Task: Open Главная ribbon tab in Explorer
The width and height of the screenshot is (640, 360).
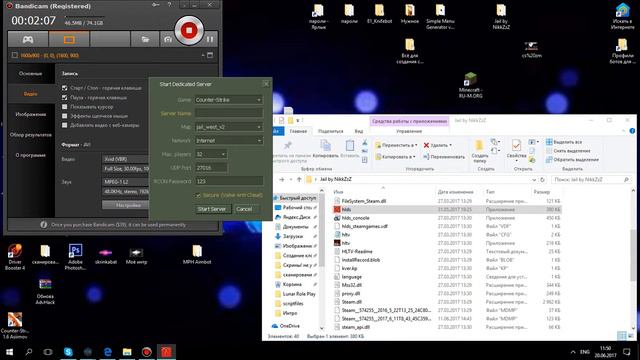Action: 298,131
